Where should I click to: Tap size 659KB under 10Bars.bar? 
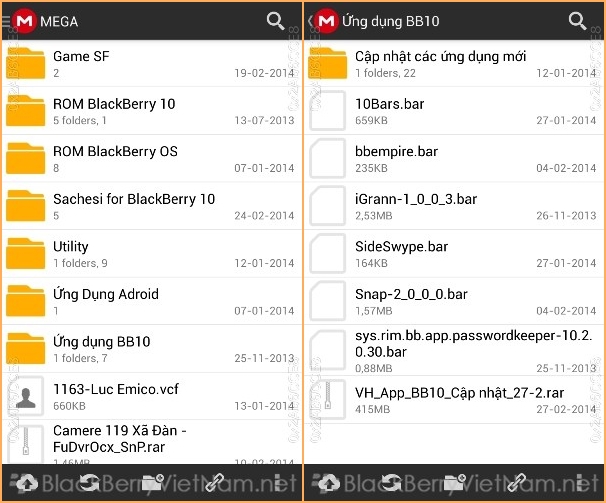point(371,121)
